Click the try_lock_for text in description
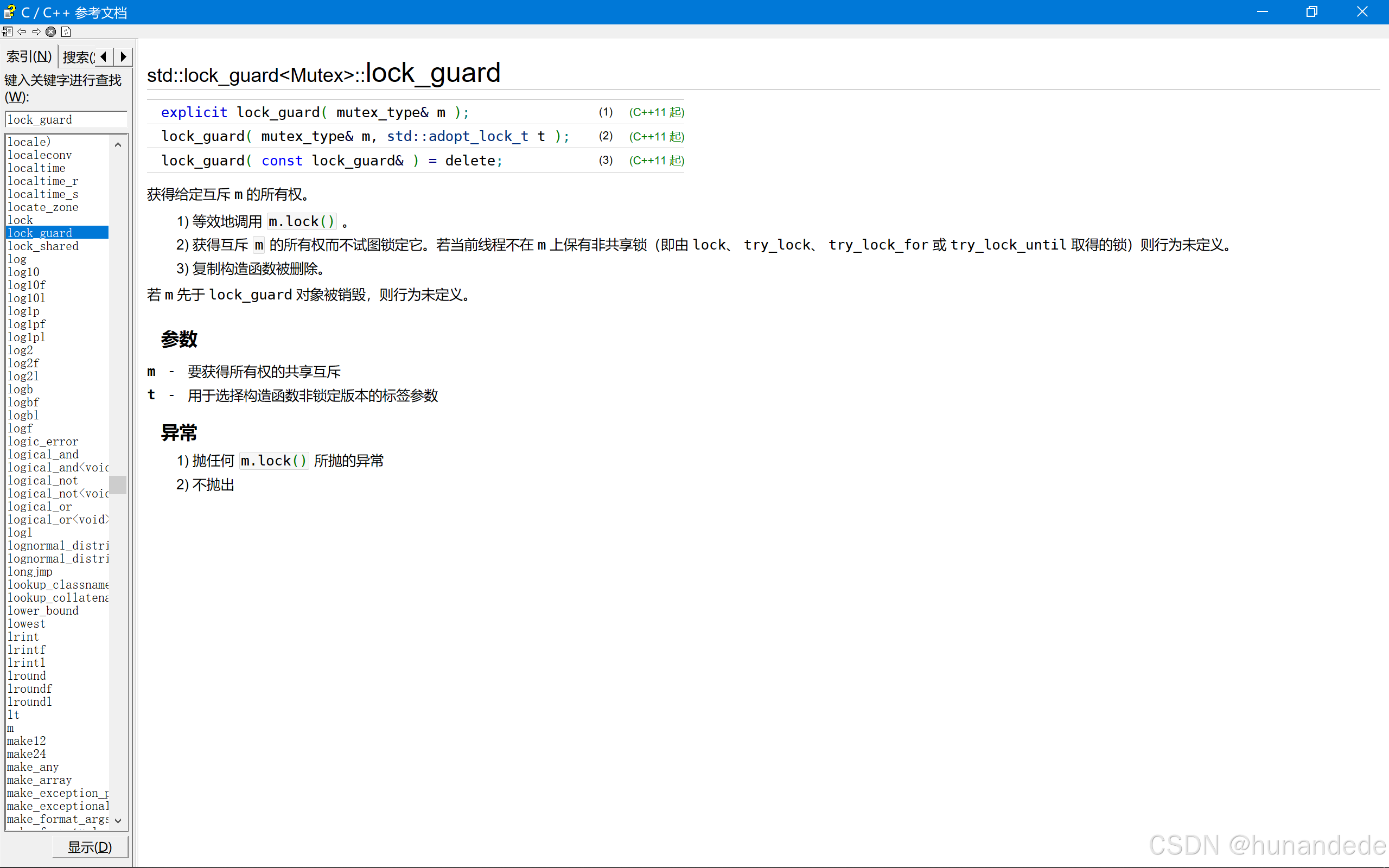Viewport: 1389px width, 868px height. [x=877, y=245]
